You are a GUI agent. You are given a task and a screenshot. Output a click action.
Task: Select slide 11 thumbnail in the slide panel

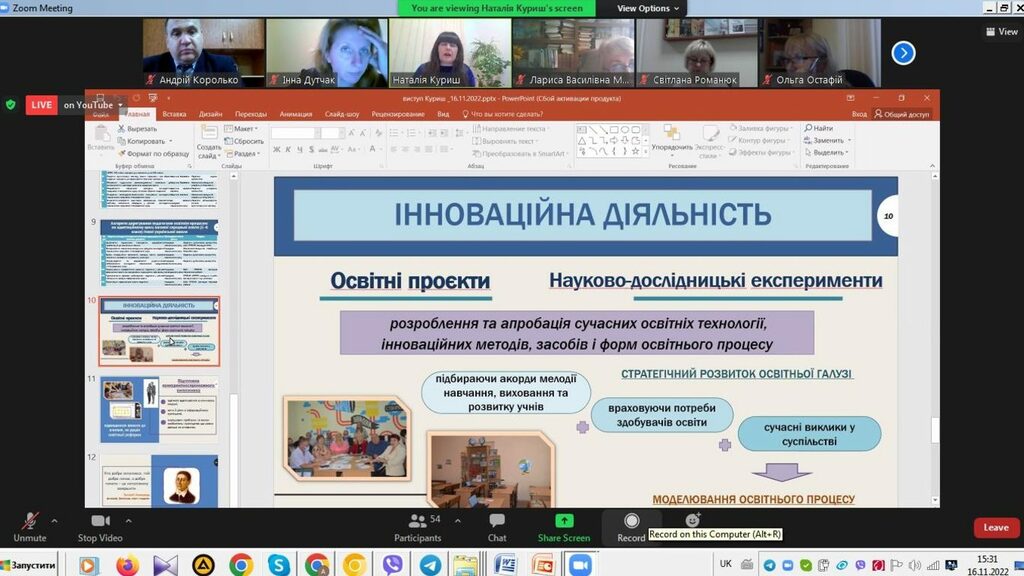pyautogui.click(x=160, y=408)
